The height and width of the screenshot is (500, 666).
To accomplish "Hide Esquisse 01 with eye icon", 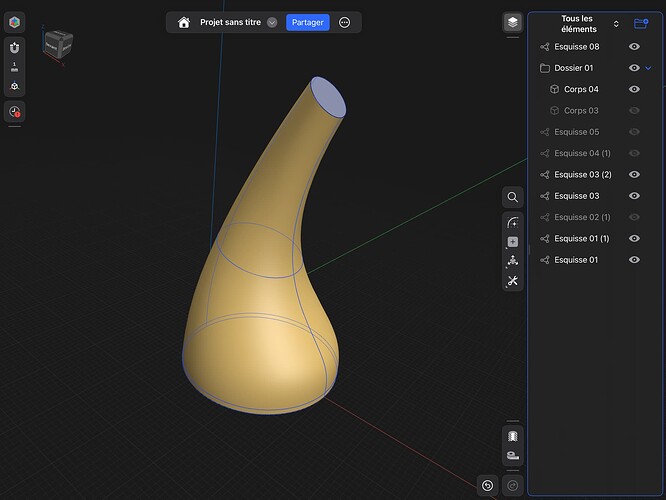I will [x=634, y=260].
